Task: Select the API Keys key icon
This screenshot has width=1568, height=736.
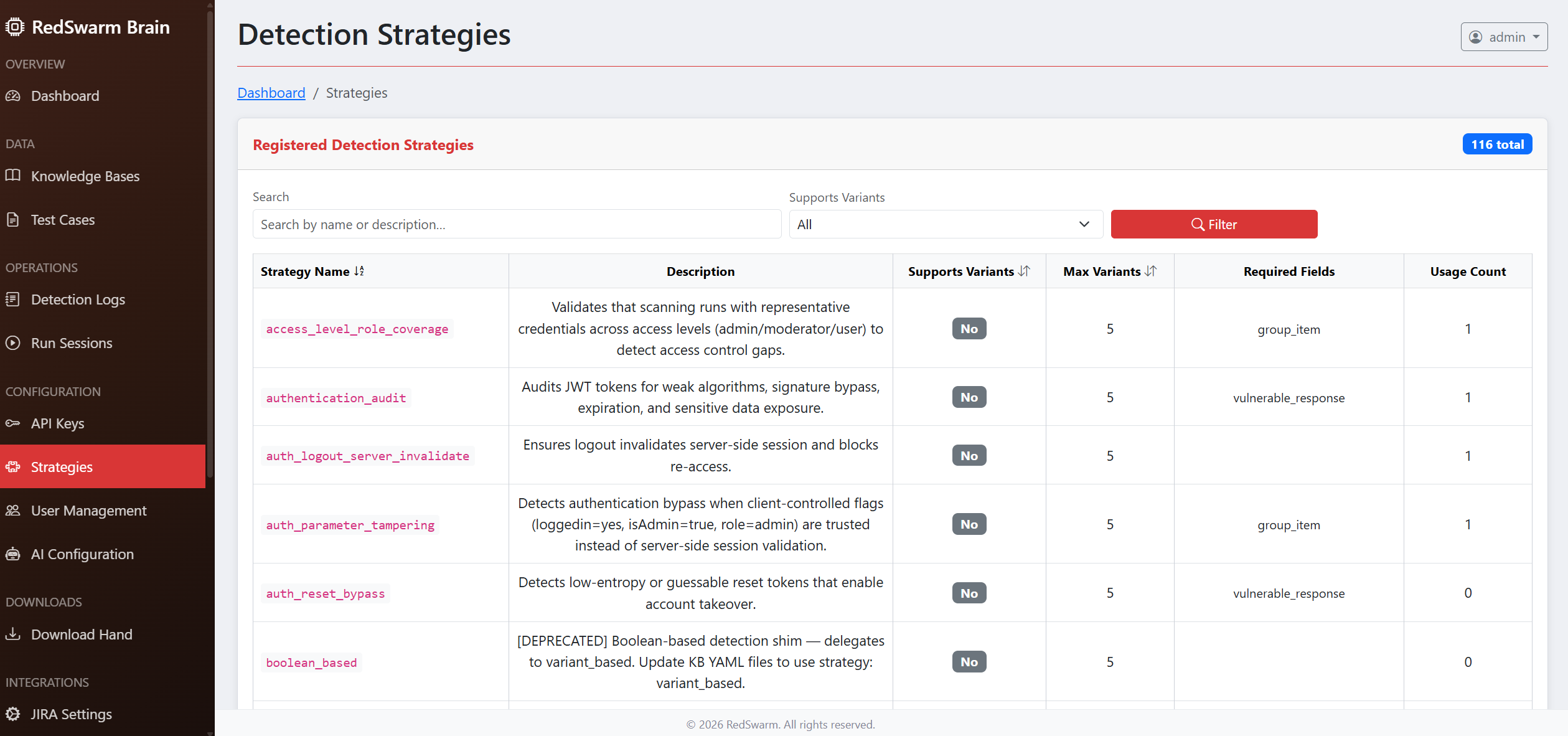Action: (x=12, y=423)
